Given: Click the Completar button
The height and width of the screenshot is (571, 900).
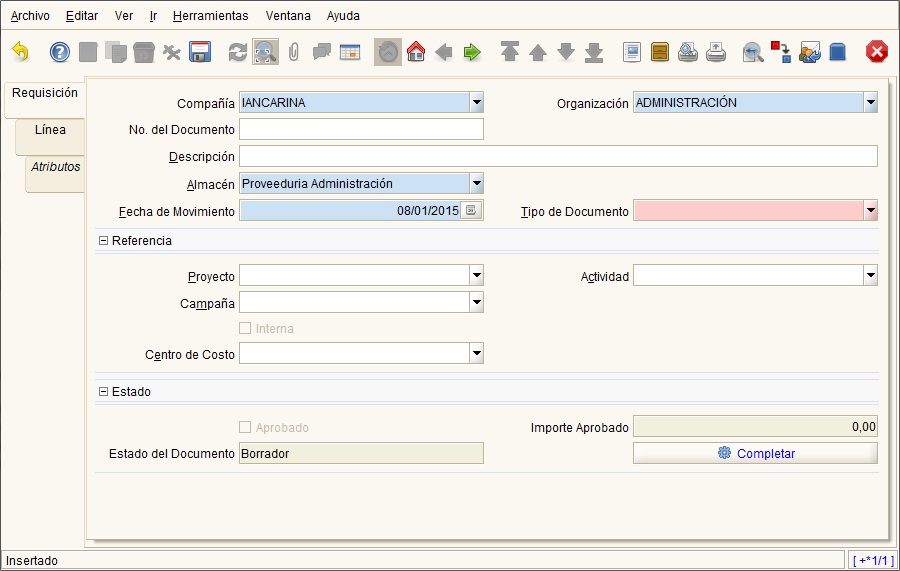Looking at the screenshot, I should click(x=755, y=453).
